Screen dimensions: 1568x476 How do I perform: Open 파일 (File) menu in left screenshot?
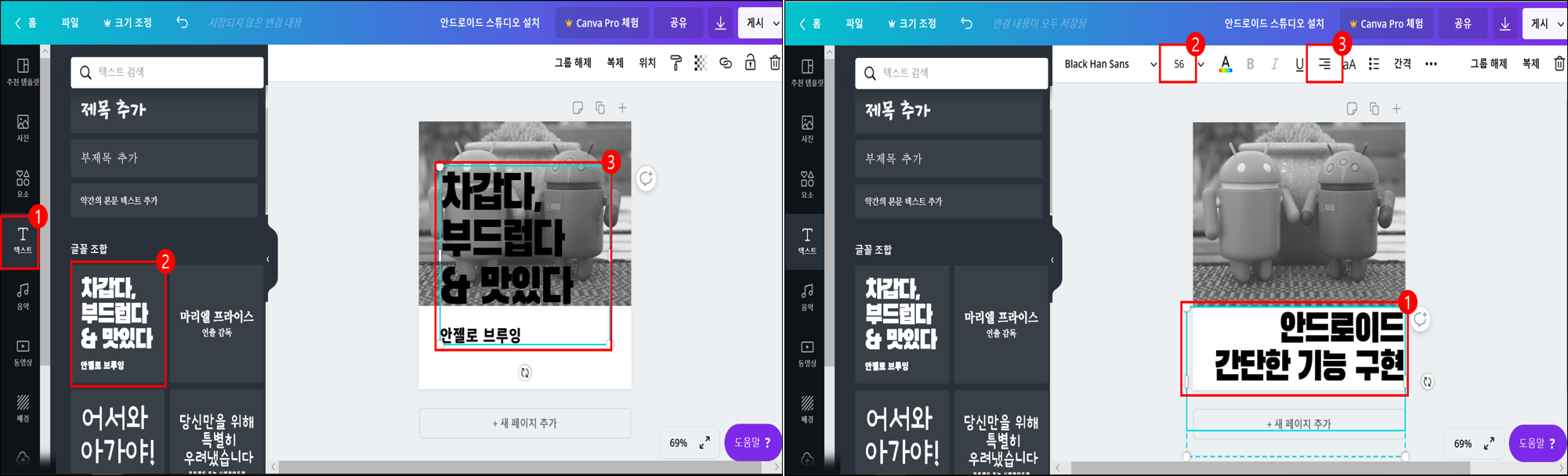(x=71, y=23)
